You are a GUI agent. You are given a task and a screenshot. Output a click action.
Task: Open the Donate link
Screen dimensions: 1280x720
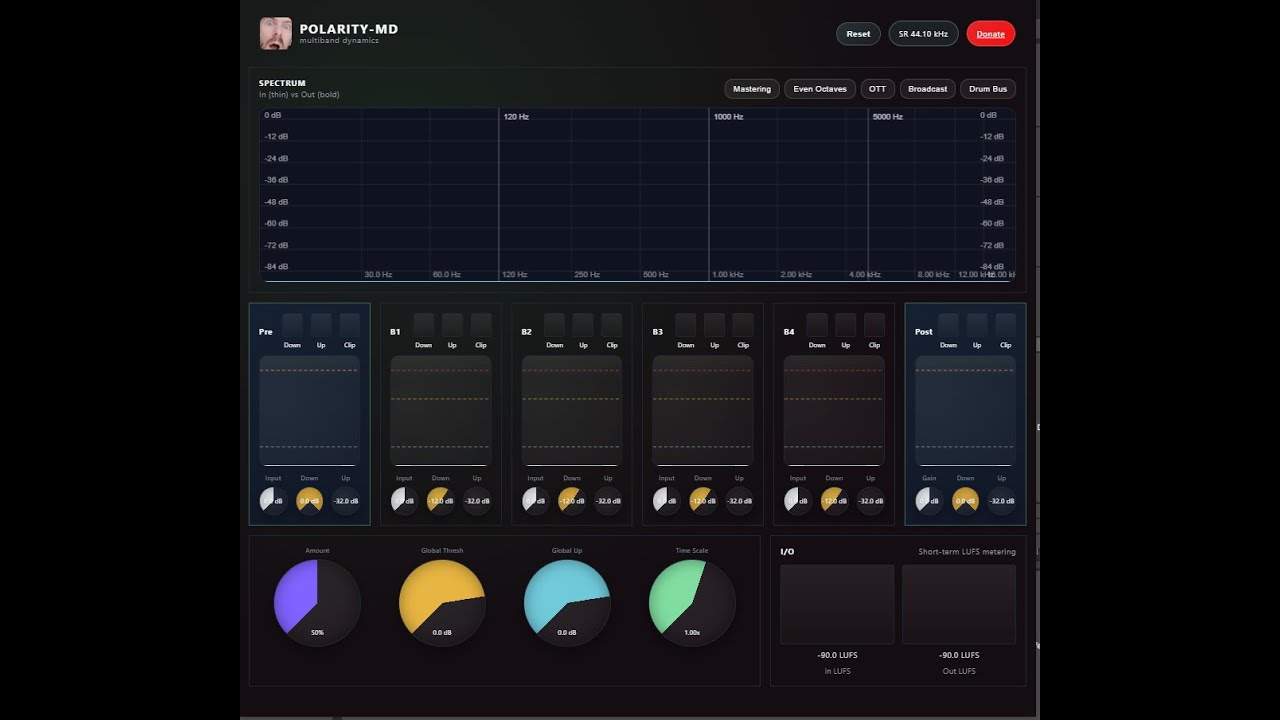click(990, 34)
